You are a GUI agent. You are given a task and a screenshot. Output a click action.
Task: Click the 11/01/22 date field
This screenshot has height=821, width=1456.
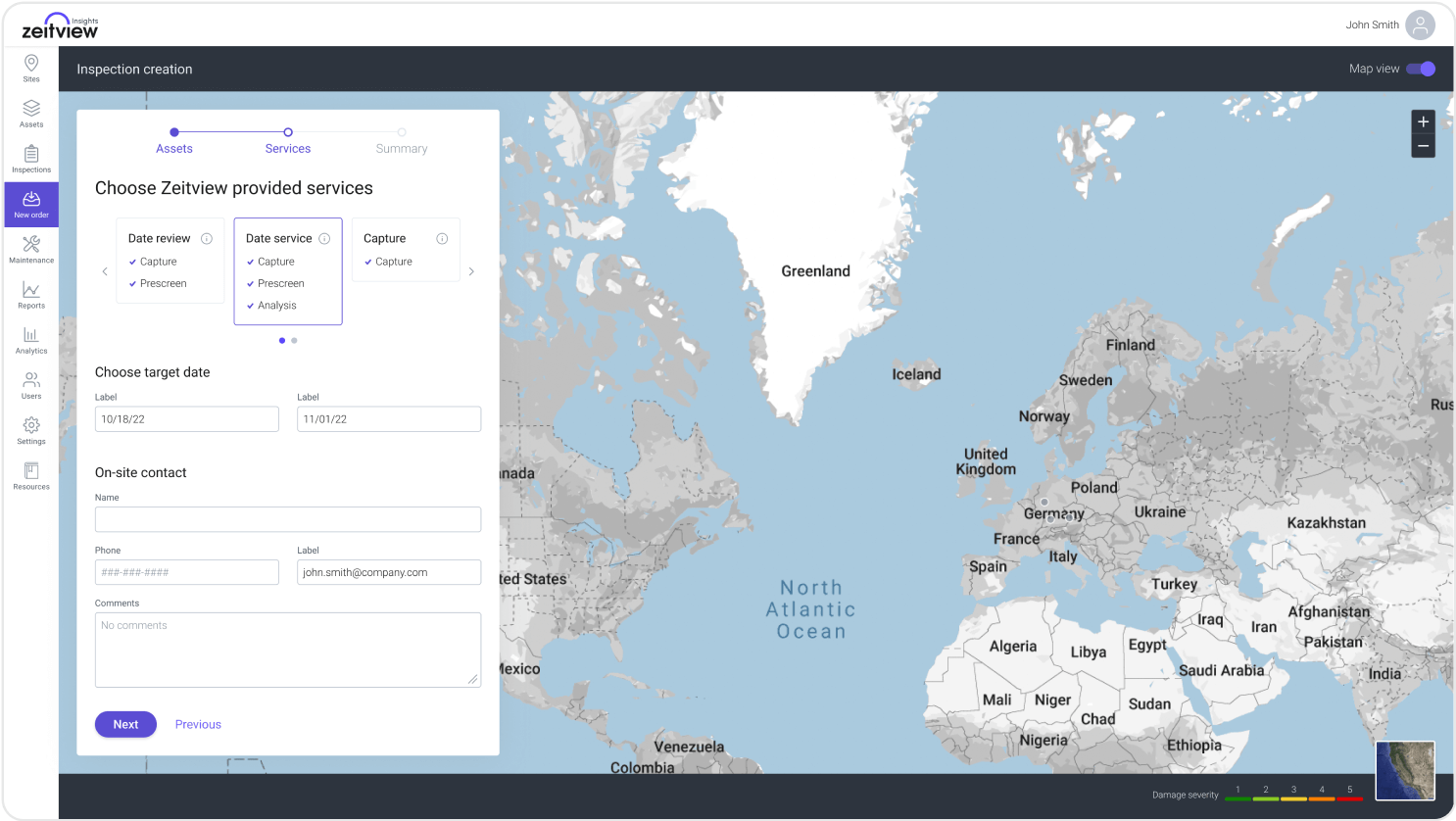pyautogui.click(x=389, y=419)
